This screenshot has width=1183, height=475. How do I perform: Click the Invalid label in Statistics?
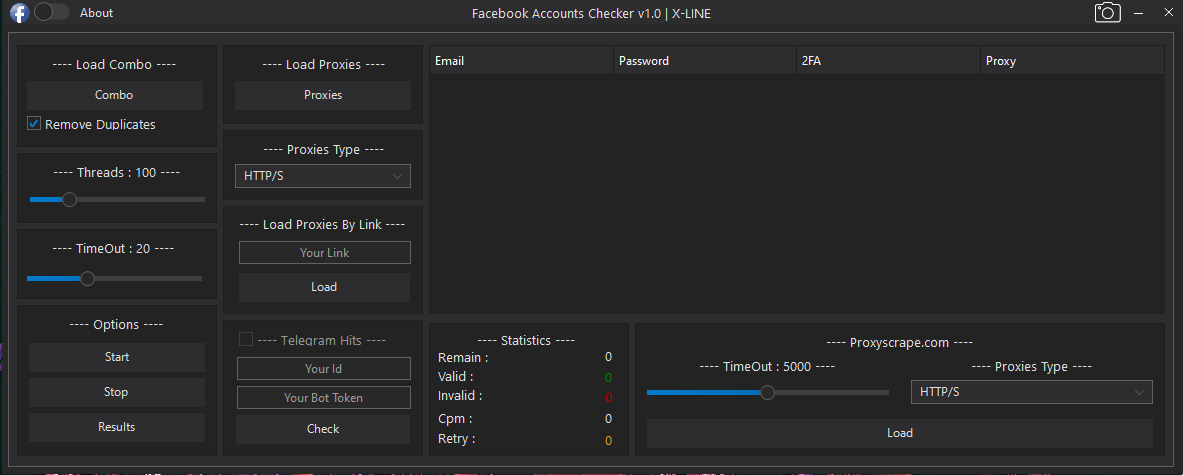459,395
